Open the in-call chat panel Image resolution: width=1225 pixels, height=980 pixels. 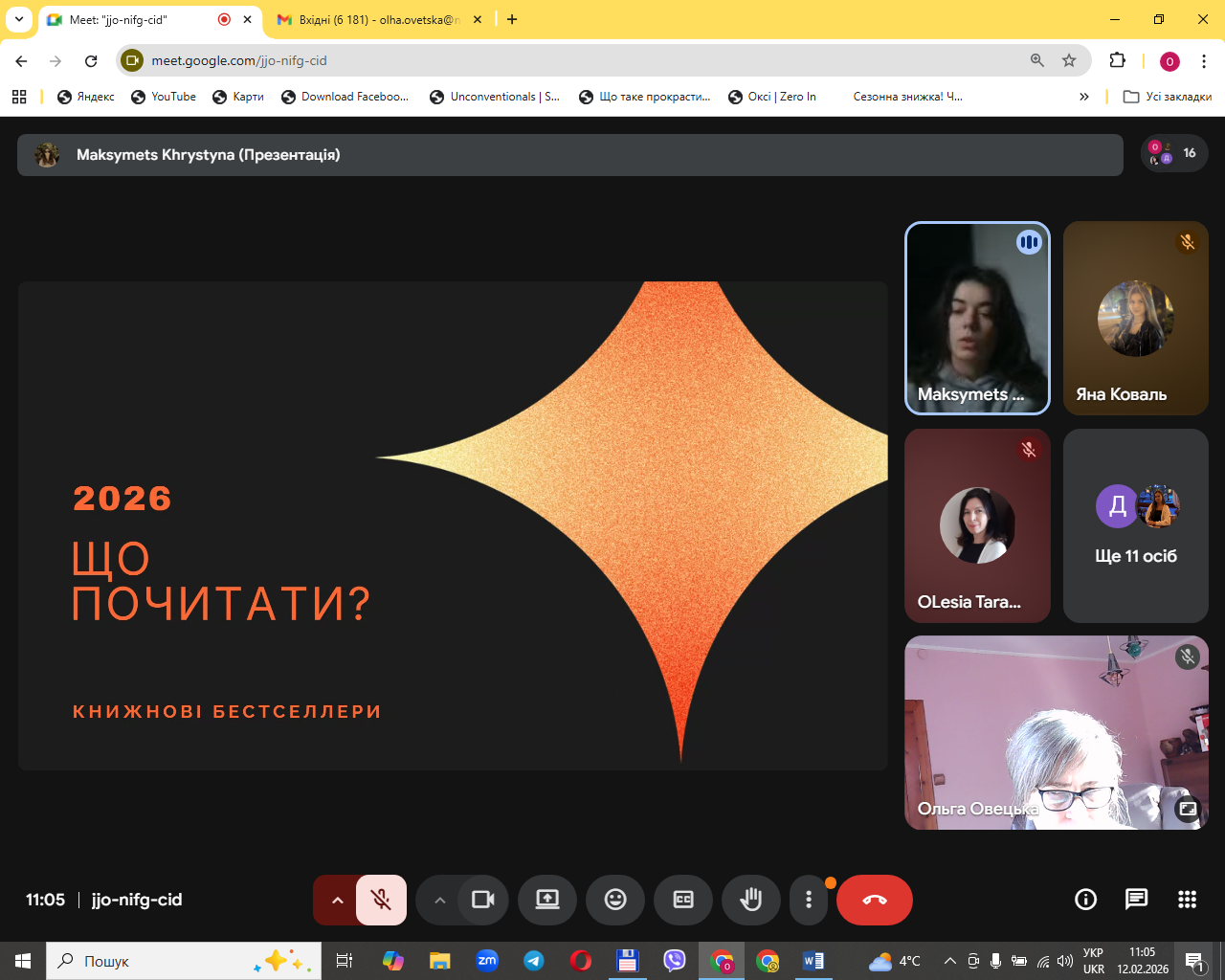(x=1136, y=899)
